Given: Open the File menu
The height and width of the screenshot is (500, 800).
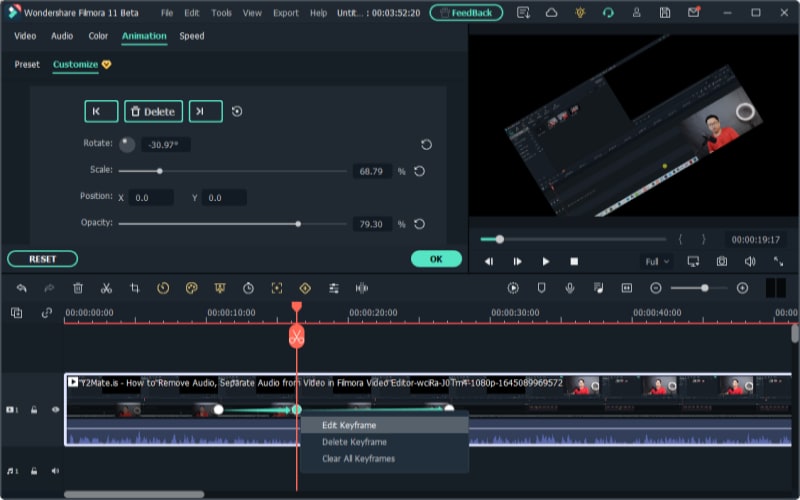Looking at the screenshot, I should coord(167,13).
